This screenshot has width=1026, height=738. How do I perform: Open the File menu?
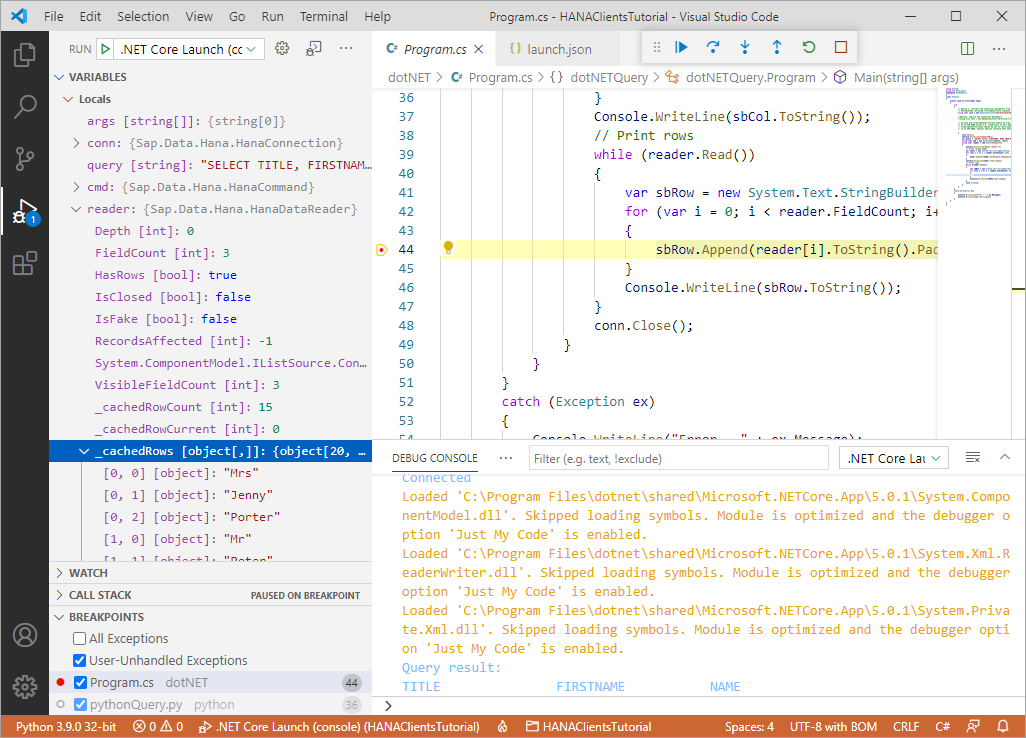click(x=54, y=16)
